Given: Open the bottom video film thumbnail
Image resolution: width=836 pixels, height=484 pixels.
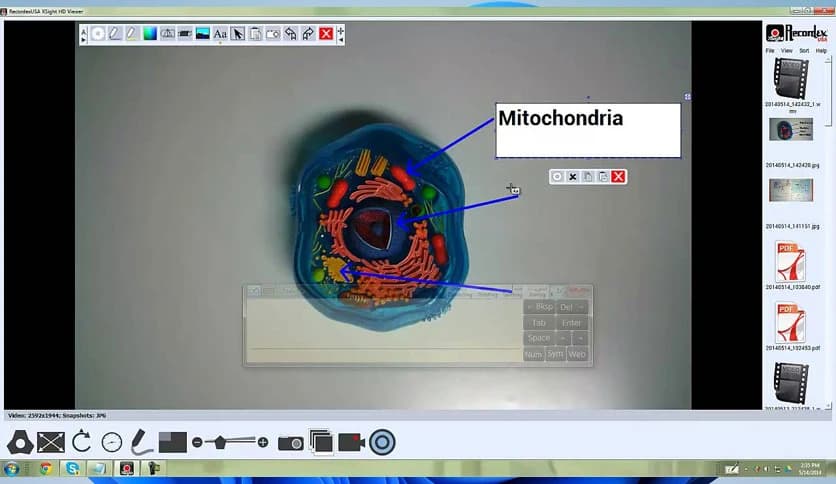Looking at the screenshot, I should 791,383.
